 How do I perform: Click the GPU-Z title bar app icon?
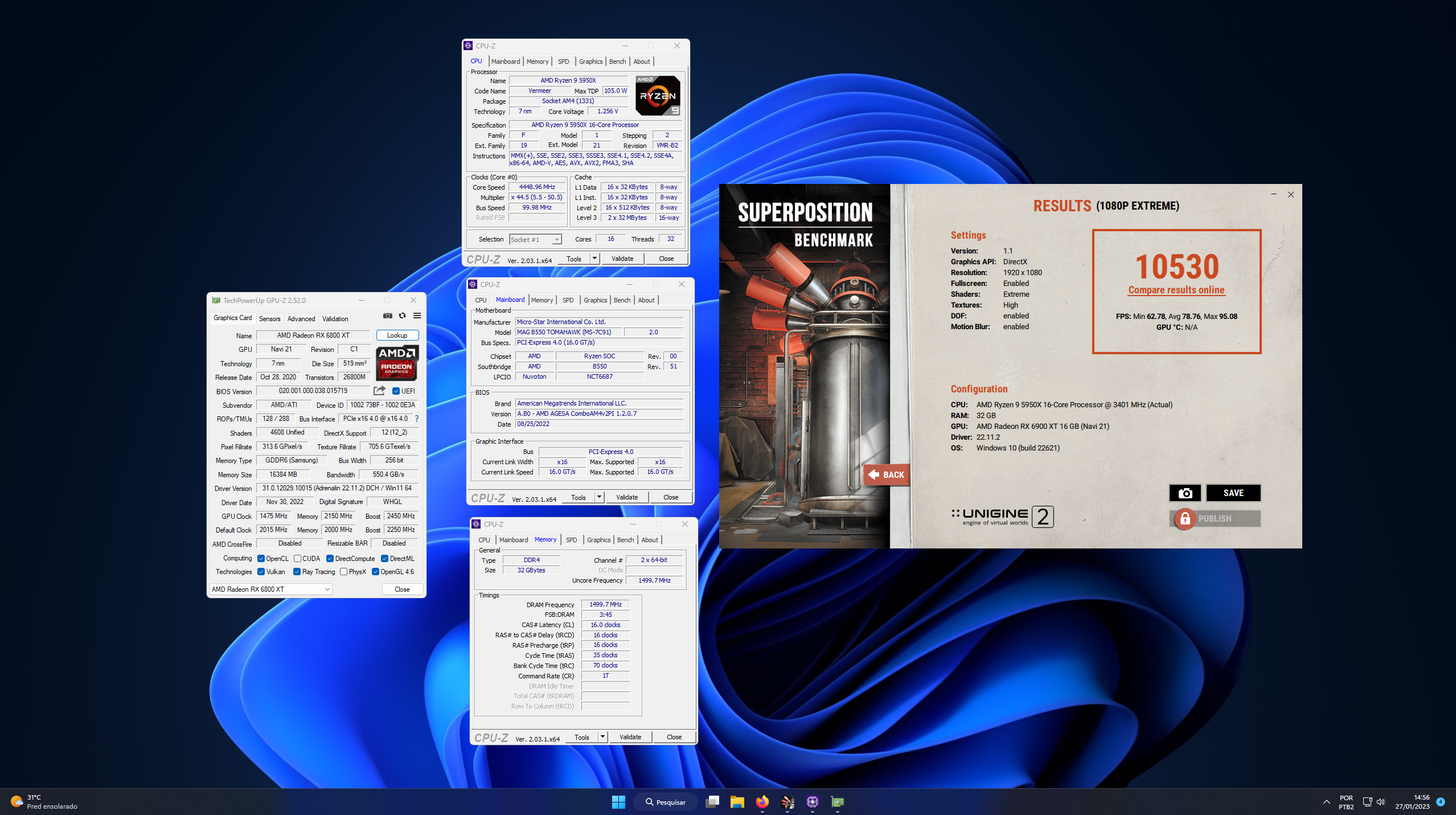tap(216, 300)
